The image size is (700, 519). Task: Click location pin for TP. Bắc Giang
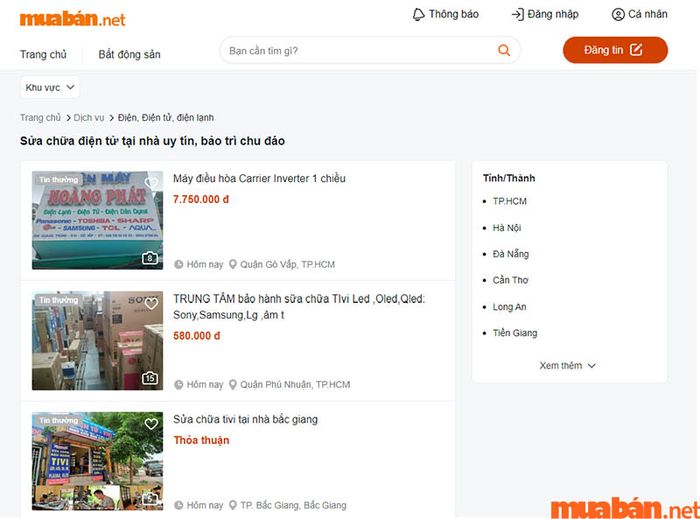coord(233,505)
